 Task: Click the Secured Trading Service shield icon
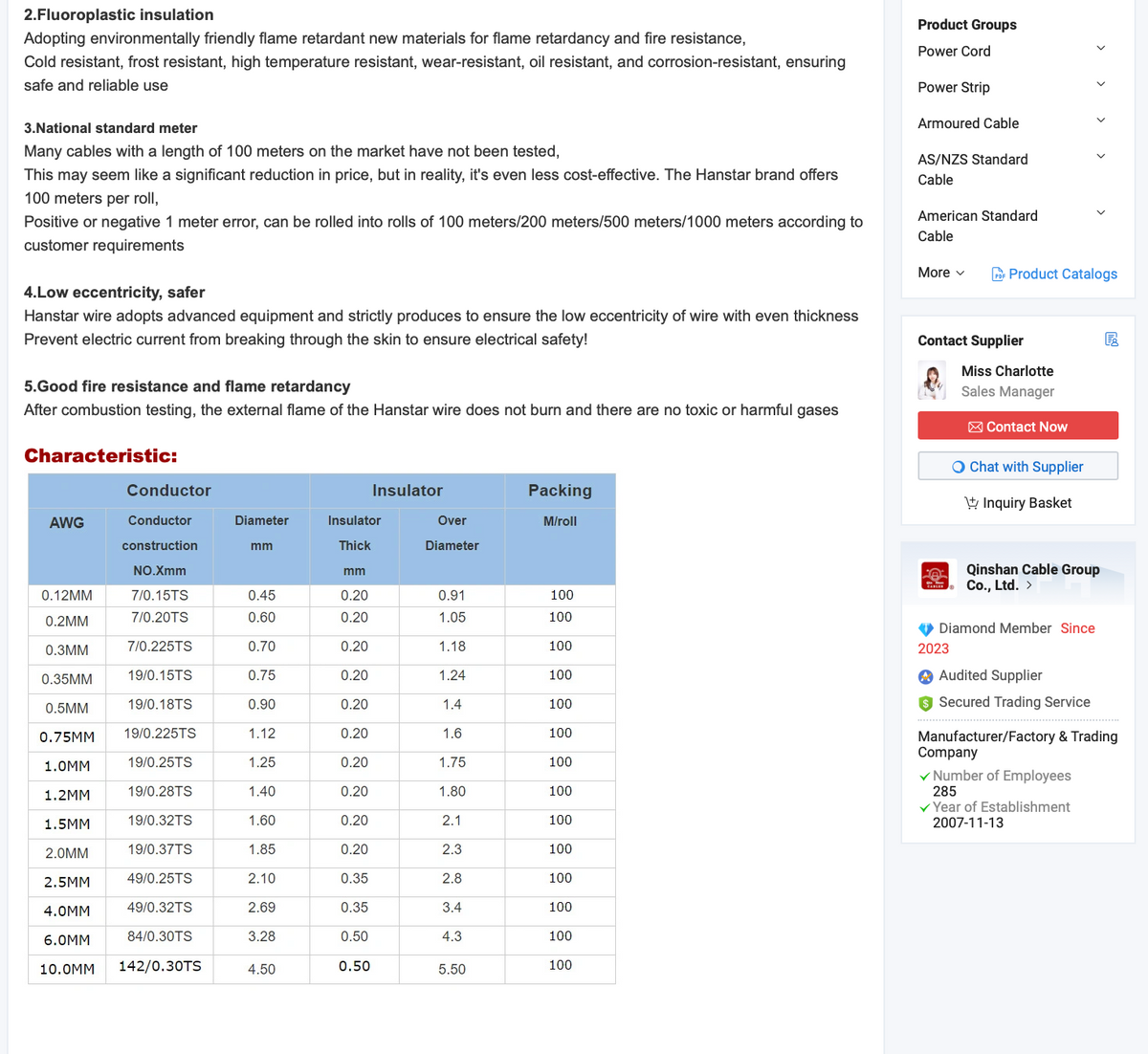(926, 703)
